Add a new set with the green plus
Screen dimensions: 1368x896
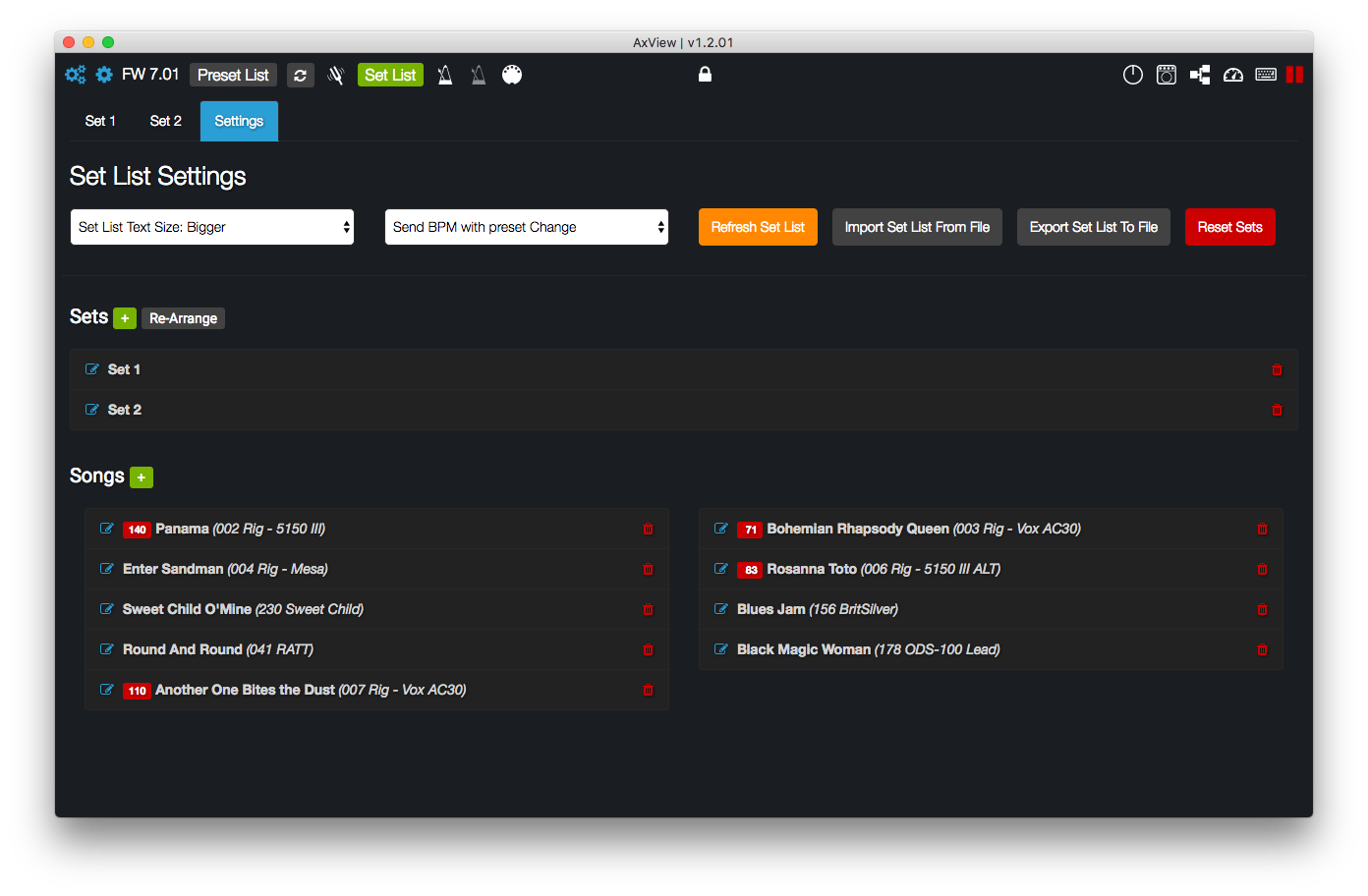tap(125, 318)
